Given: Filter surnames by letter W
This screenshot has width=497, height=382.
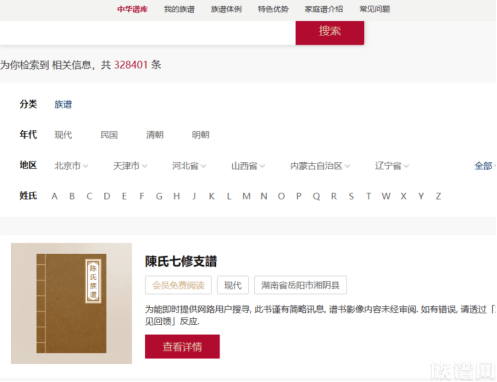Looking at the screenshot, I should click(x=386, y=196).
